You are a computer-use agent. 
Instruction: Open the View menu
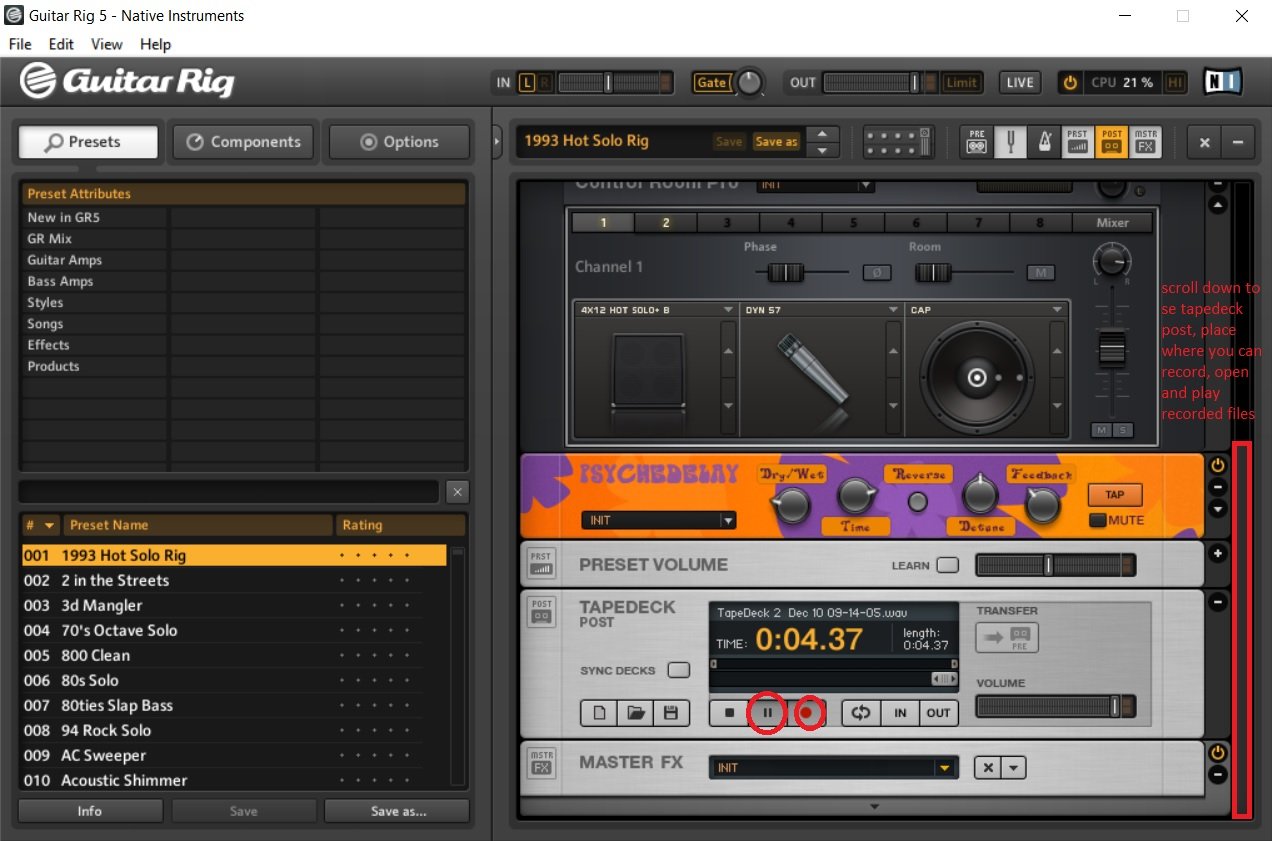point(107,44)
